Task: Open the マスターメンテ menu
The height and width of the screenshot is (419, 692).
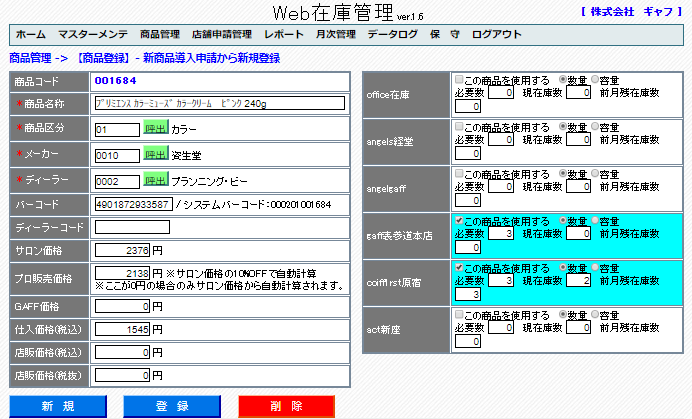Action: click(93, 34)
